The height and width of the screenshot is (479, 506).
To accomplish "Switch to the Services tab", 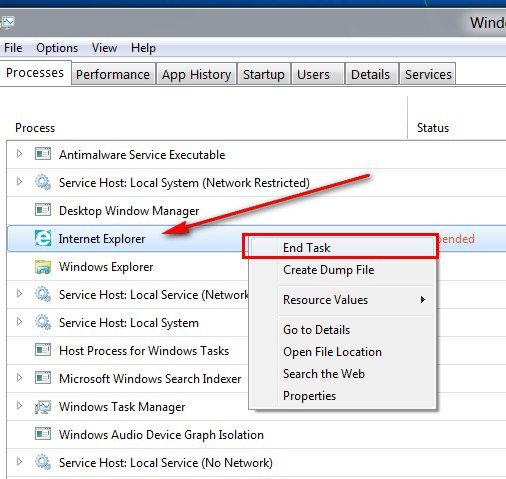I will click(x=428, y=74).
